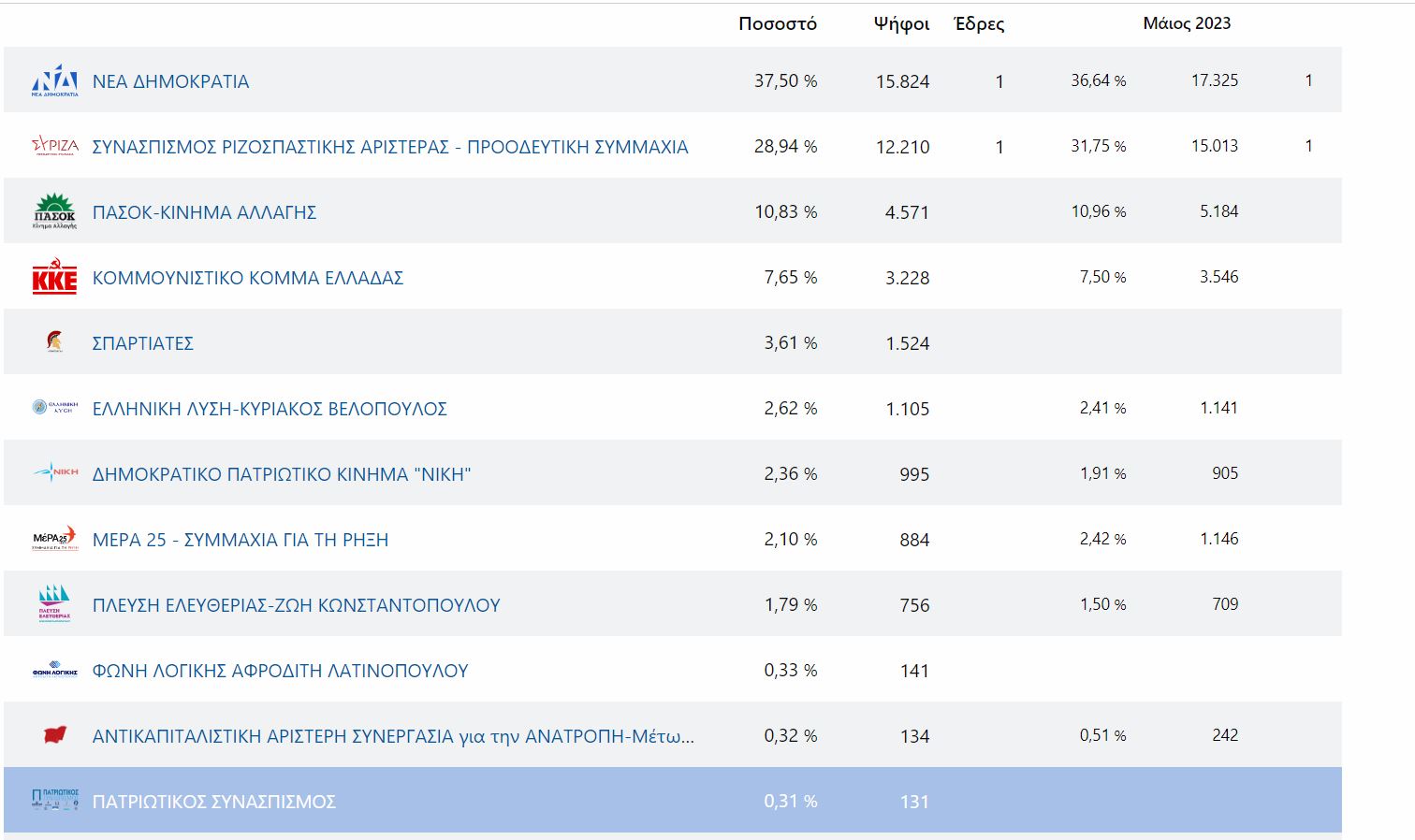This screenshot has width=1415, height=840.
Task: Open ΚΟΜΜΟΥΝΙΣΤΙΚΟ ΚΟΜΜΑ ΕΛΛΑΔΑΣ results
Action: 247,278
